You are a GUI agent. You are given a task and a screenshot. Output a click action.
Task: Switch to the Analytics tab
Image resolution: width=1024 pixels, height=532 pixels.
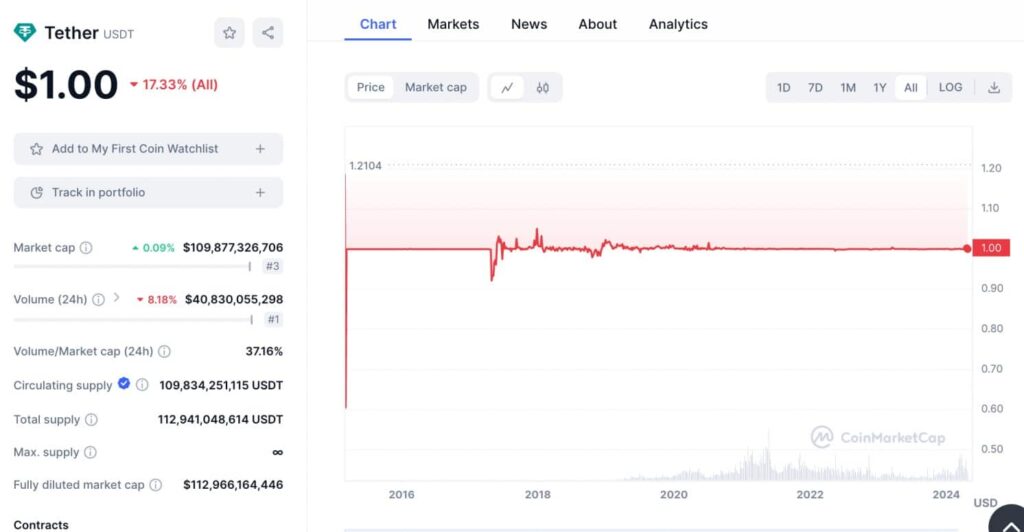tap(678, 24)
